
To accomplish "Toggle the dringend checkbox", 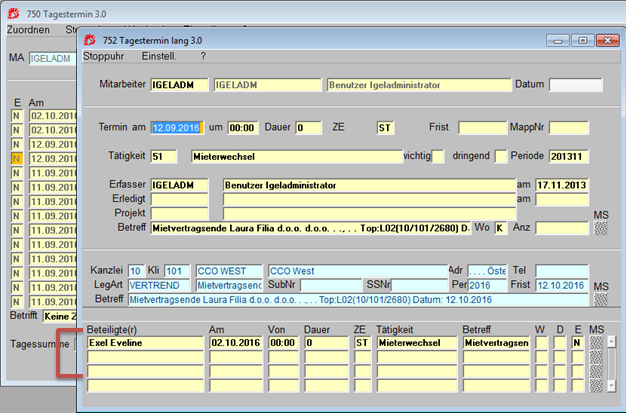I will [x=500, y=156].
